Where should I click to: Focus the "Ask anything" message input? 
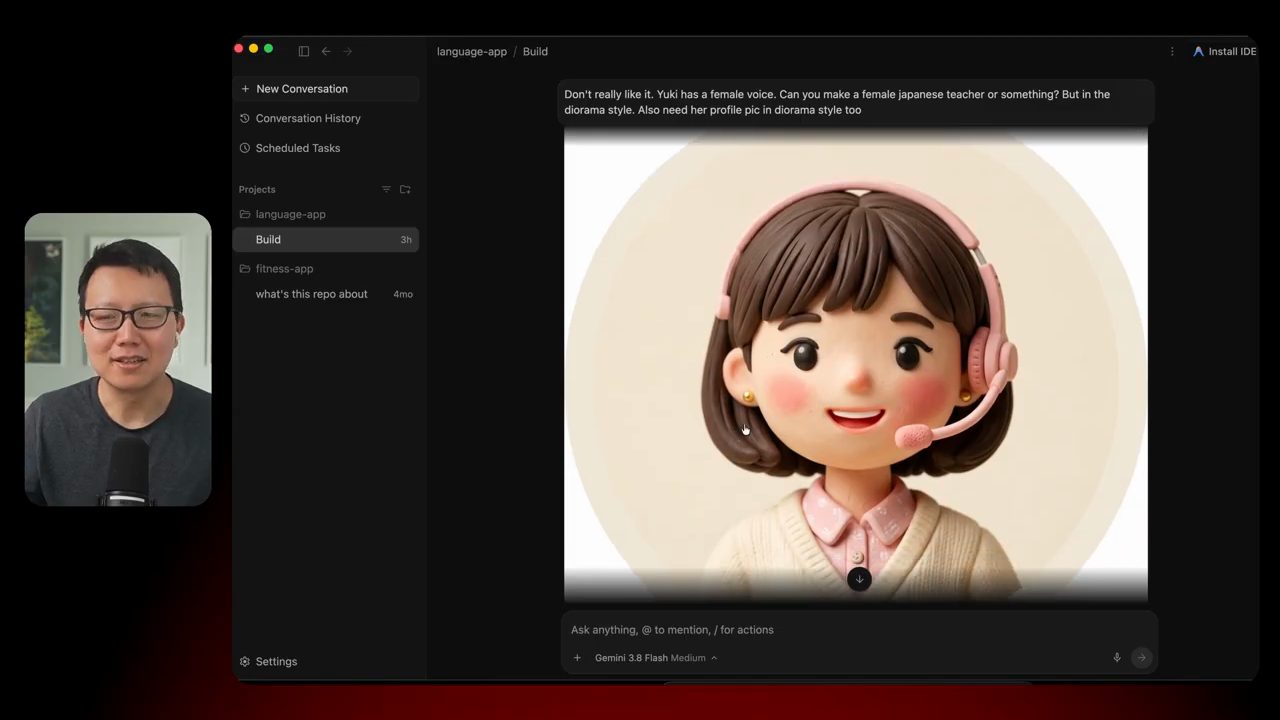click(x=859, y=630)
